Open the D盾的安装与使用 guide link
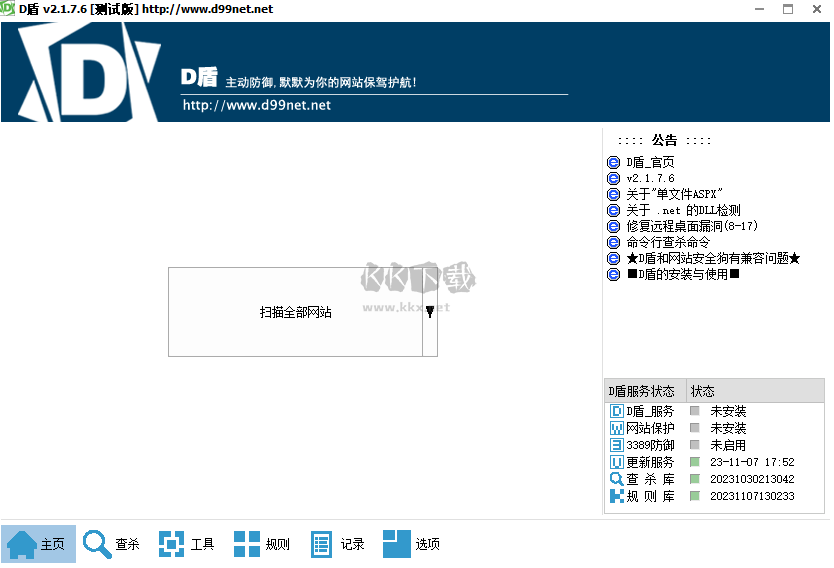The height and width of the screenshot is (568, 834). 682,274
